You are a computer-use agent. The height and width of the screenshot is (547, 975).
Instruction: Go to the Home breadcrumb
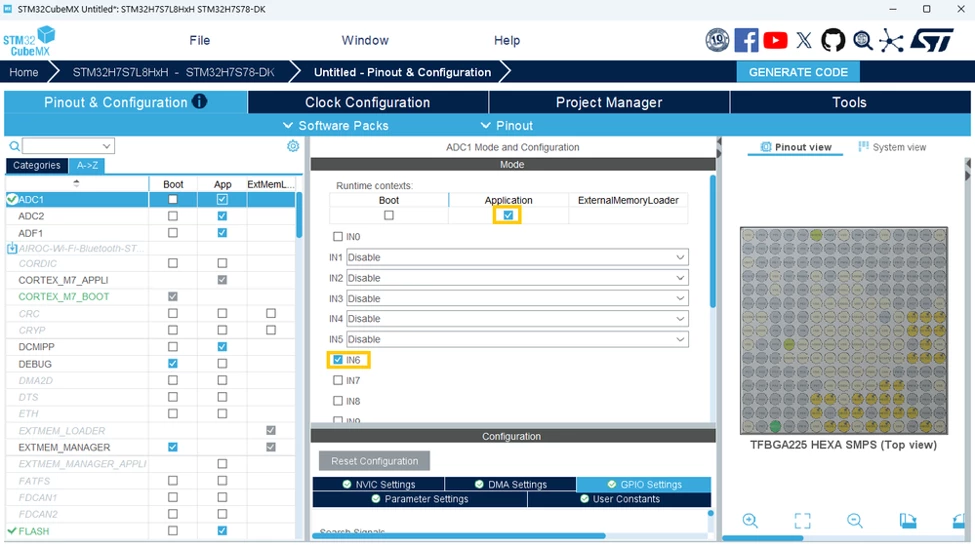[24, 72]
